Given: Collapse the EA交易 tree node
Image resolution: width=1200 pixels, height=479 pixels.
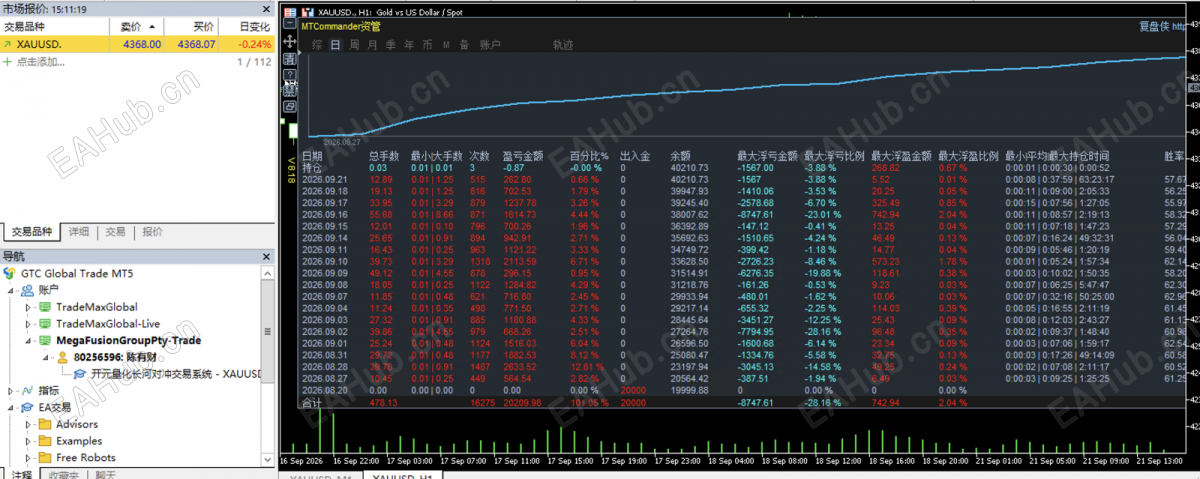Looking at the screenshot, I should (12, 408).
